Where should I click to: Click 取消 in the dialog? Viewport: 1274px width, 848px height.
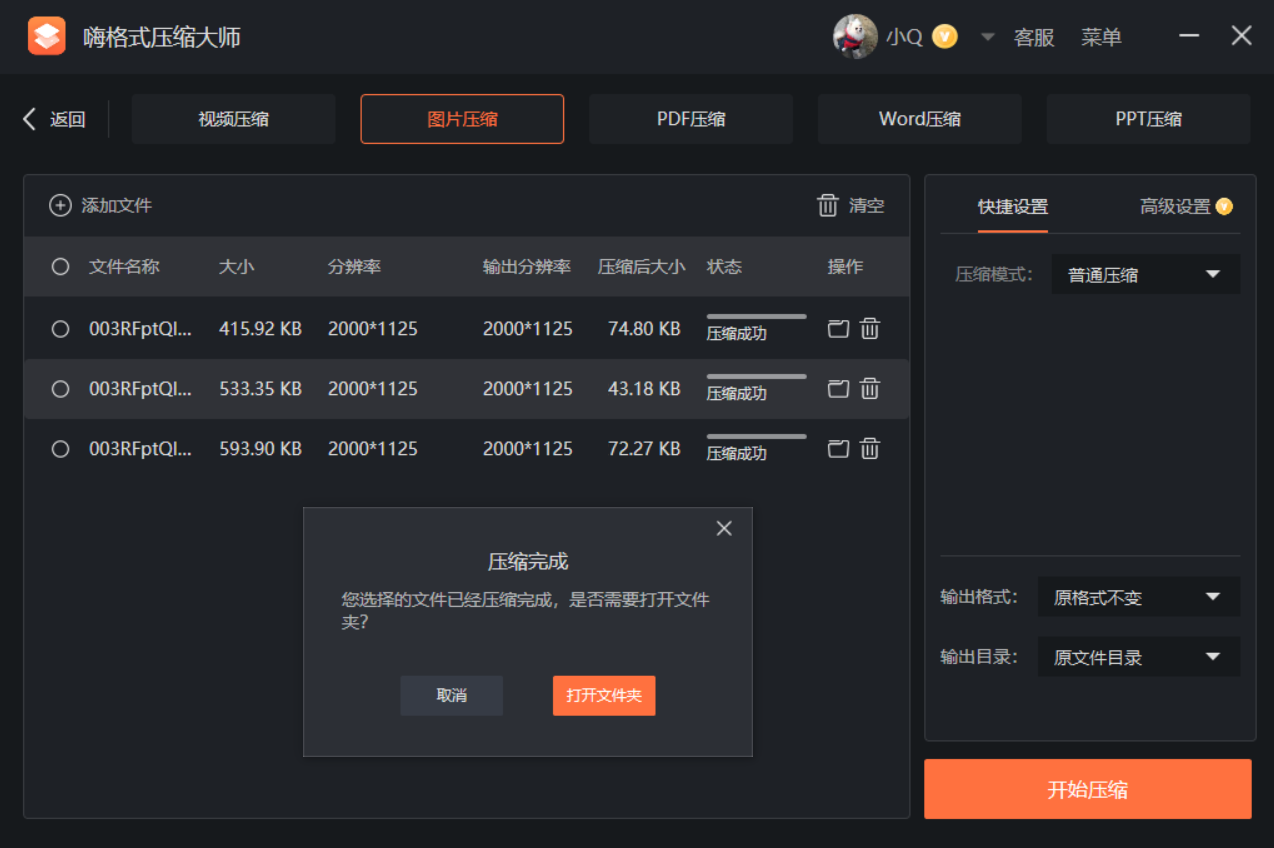(452, 695)
